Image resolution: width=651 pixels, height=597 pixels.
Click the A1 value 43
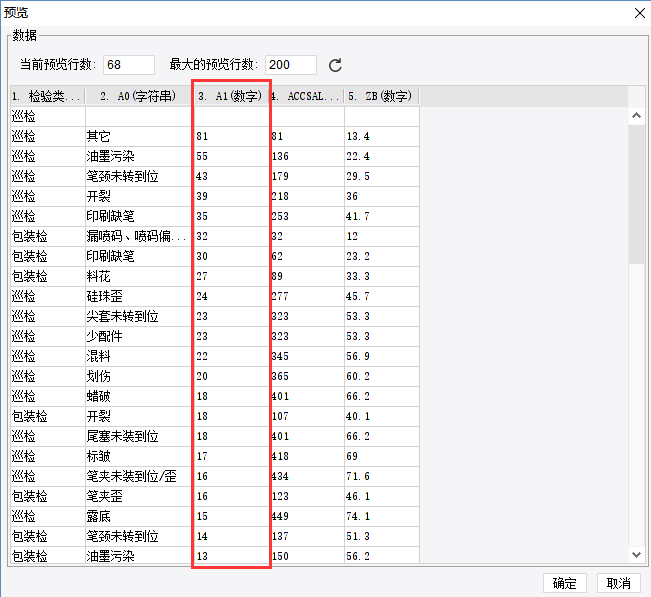(231, 176)
